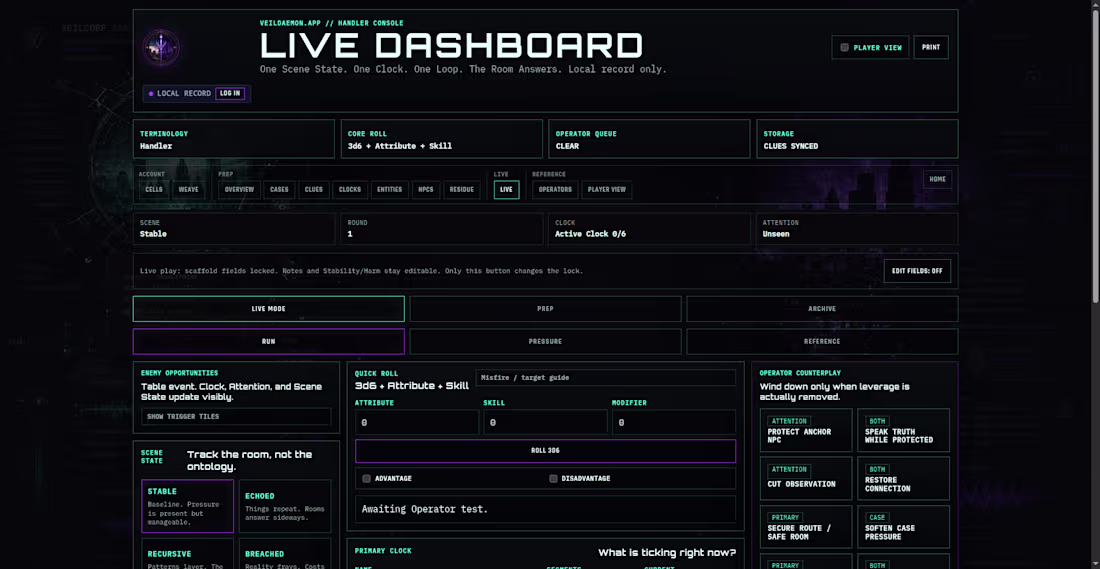
Task: Click the Restore Connection tile
Action: pyautogui.click(x=904, y=478)
